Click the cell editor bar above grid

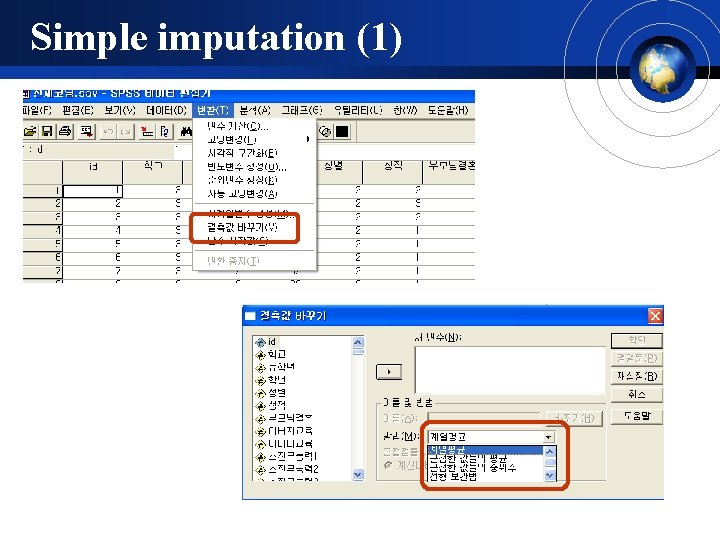(x=326, y=151)
